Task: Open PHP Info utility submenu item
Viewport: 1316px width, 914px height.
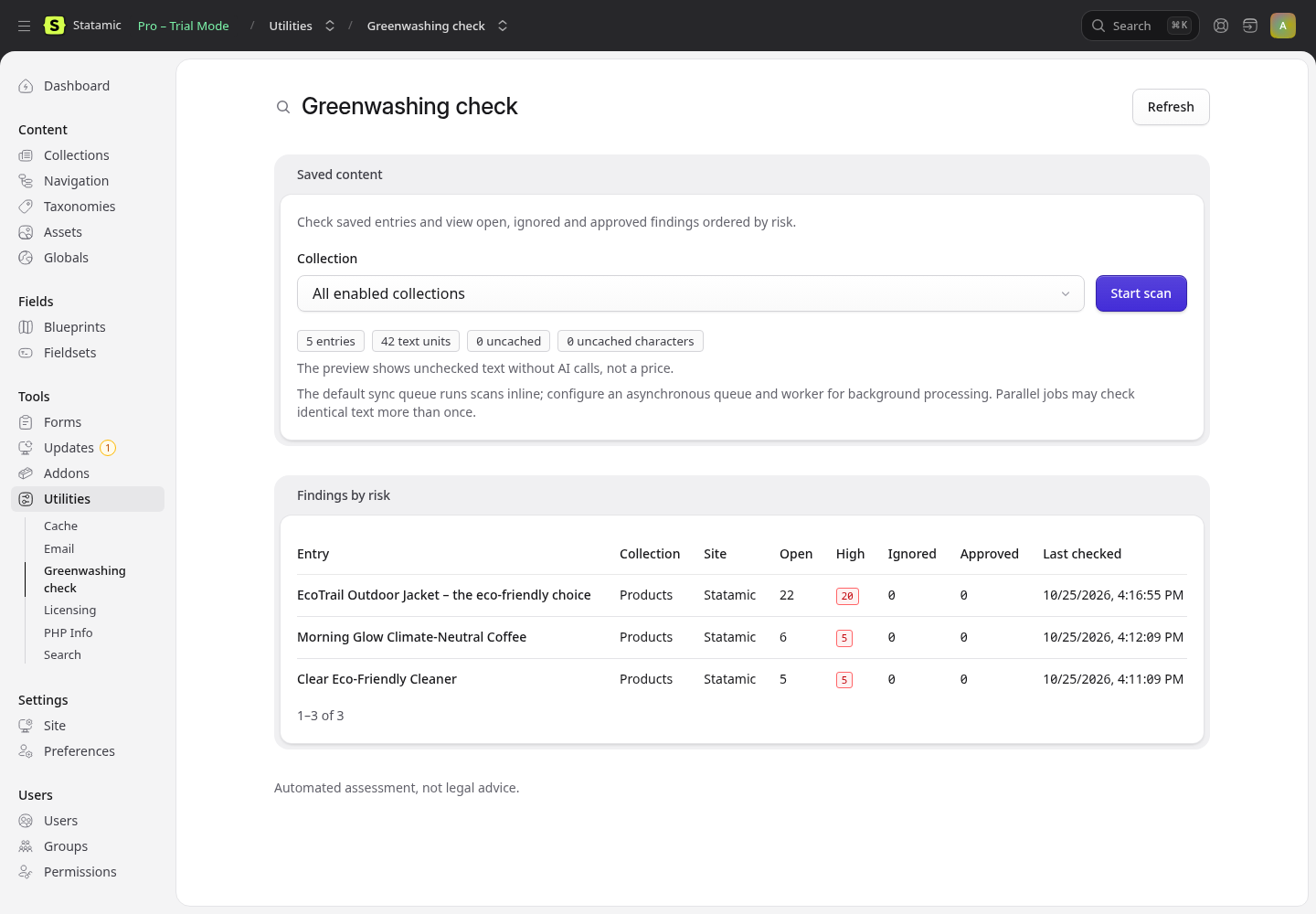Action: point(69,632)
